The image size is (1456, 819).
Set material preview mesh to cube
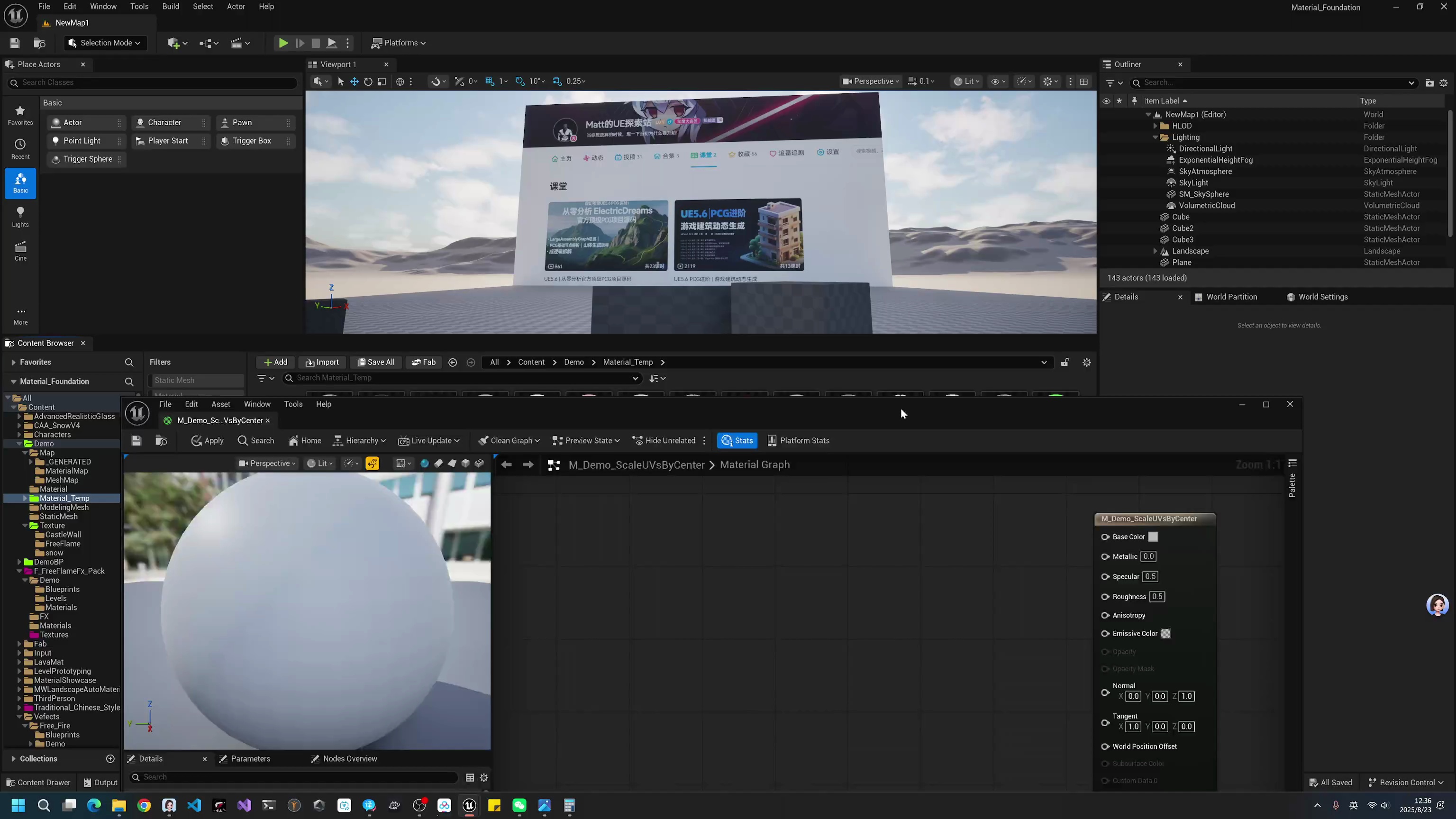tap(465, 464)
